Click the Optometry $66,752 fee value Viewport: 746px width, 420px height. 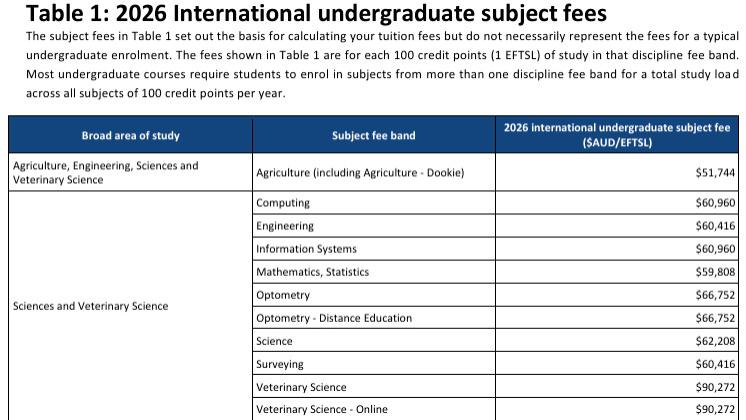(x=715, y=295)
